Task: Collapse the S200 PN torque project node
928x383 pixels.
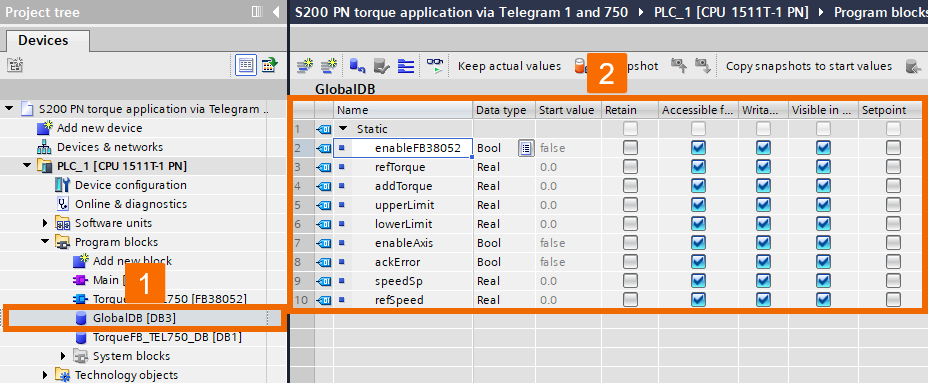Action: pyautogui.click(x=9, y=108)
